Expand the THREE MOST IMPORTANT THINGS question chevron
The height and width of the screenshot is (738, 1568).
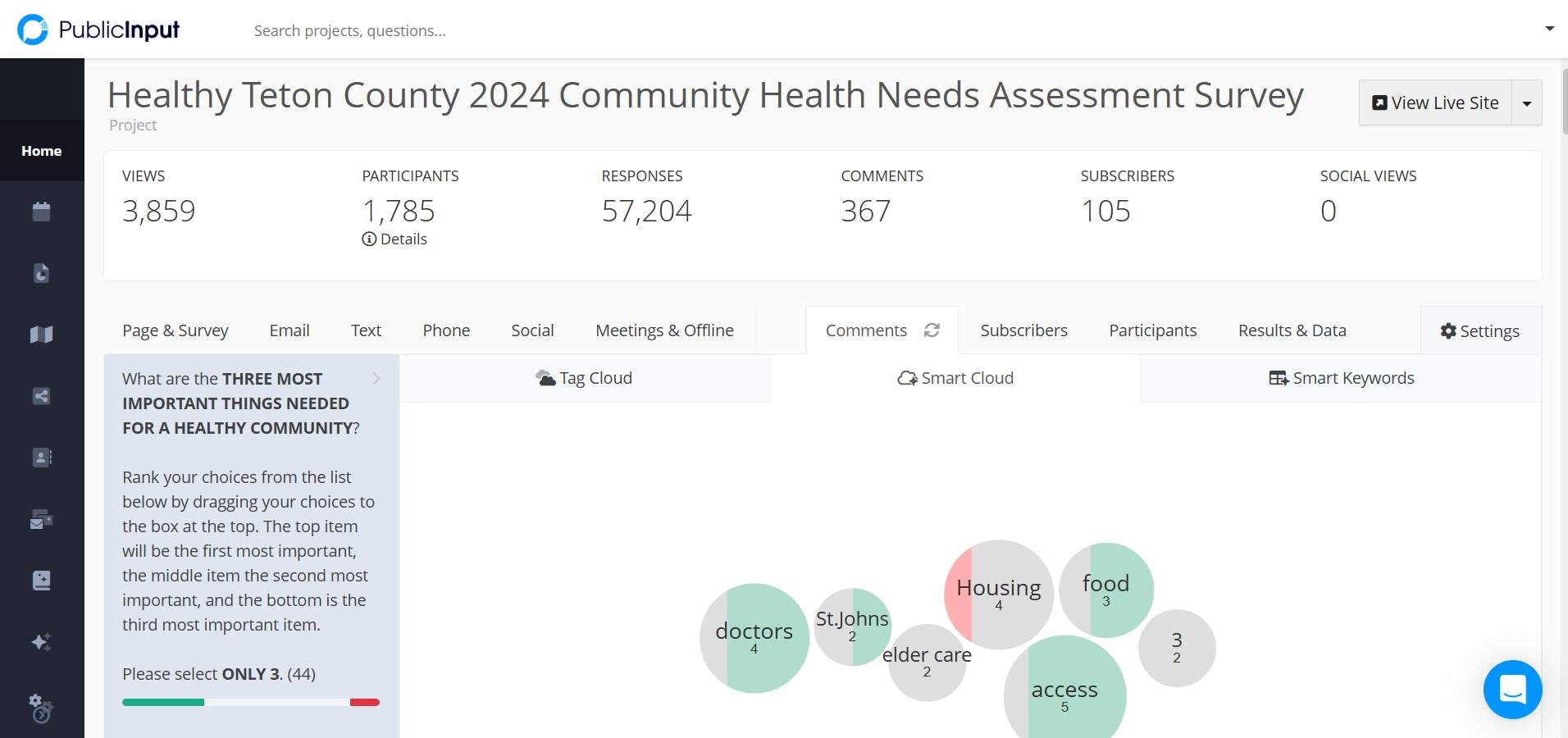coord(376,379)
